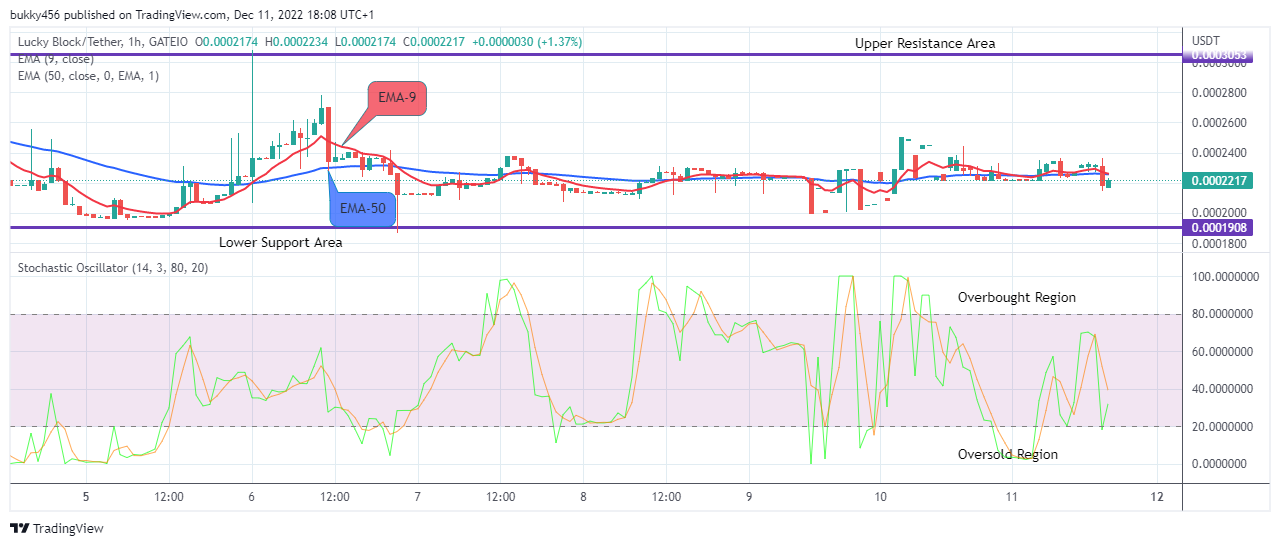Click the 0.0002800 price axis value
Screen dimensions: 1280x546
tap(1218, 92)
